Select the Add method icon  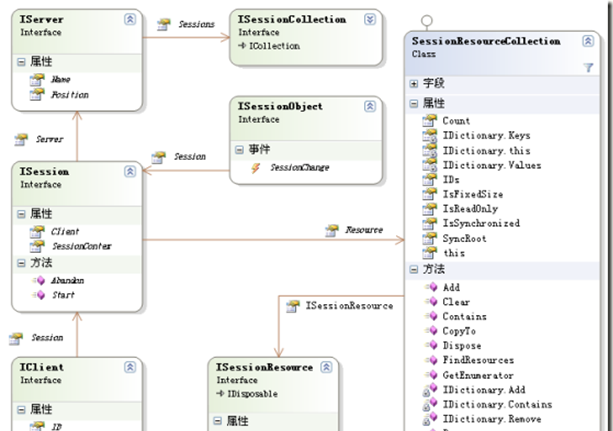point(432,287)
